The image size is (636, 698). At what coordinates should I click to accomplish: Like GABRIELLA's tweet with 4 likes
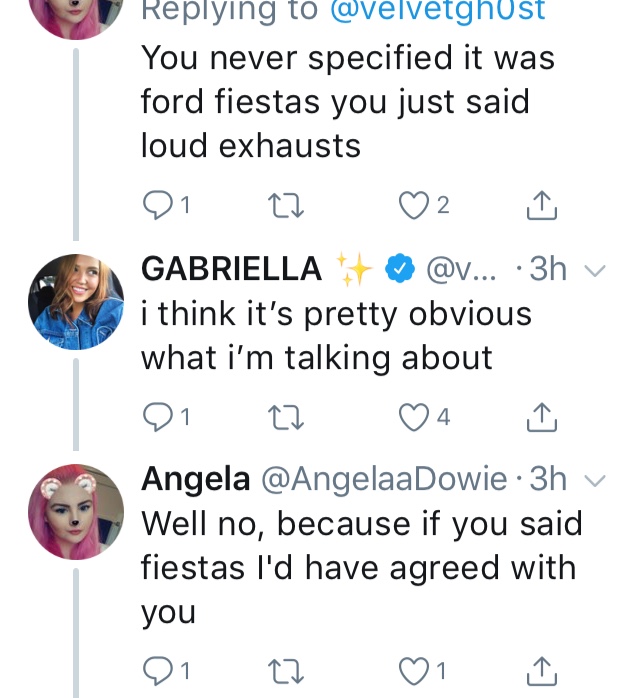[413, 418]
